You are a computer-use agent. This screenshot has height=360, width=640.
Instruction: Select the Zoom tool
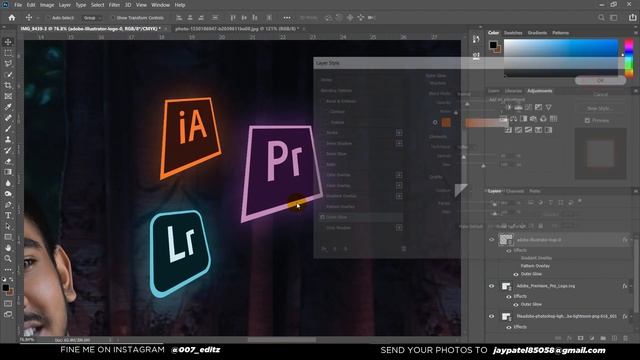8,258
